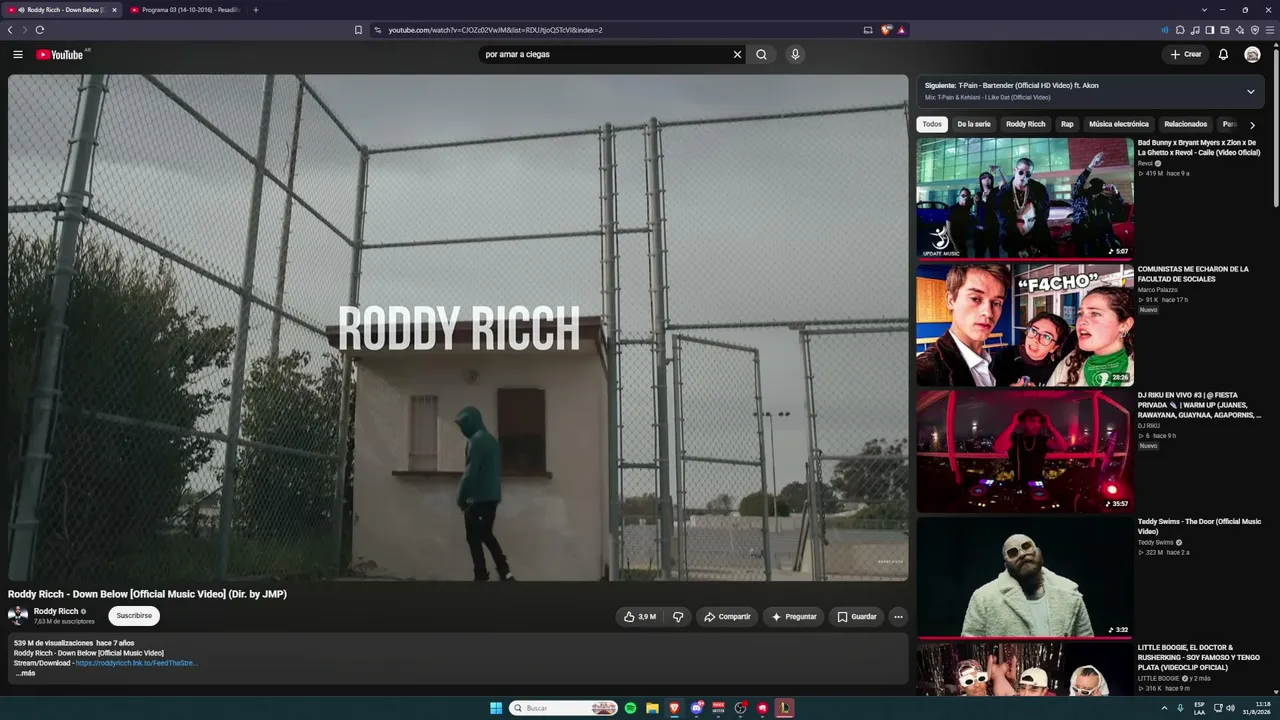Image resolution: width=1280 pixels, height=720 pixels.
Task: Go back with the browser back arrow
Action: (10, 30)
